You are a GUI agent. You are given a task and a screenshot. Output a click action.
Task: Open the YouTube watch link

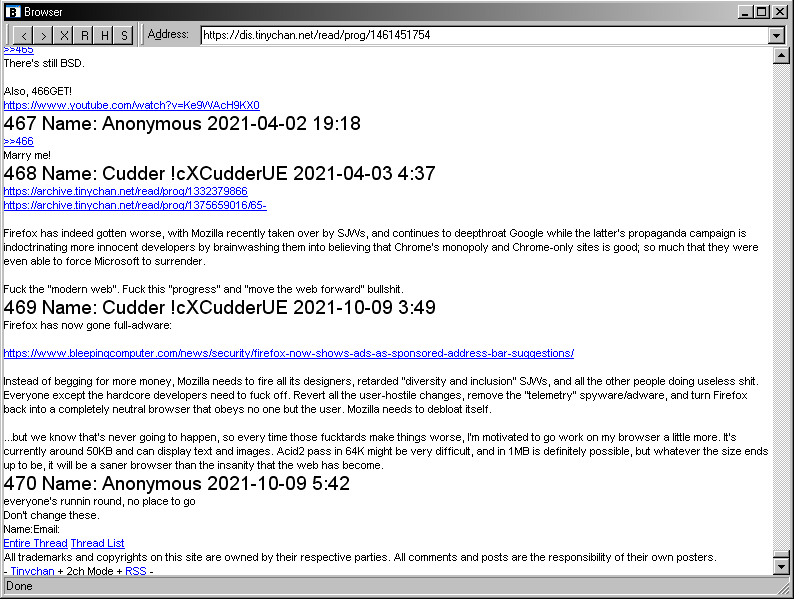coord(131,105)
